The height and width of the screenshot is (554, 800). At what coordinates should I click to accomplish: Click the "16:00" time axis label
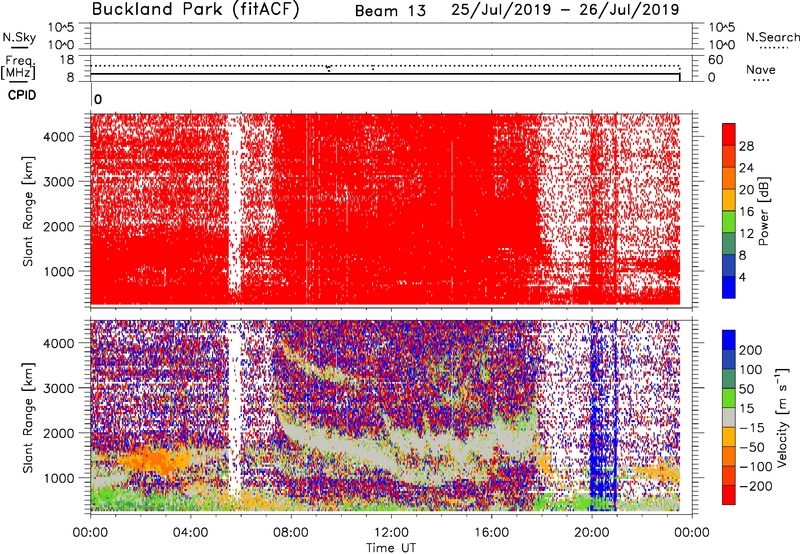click(491, 533)
